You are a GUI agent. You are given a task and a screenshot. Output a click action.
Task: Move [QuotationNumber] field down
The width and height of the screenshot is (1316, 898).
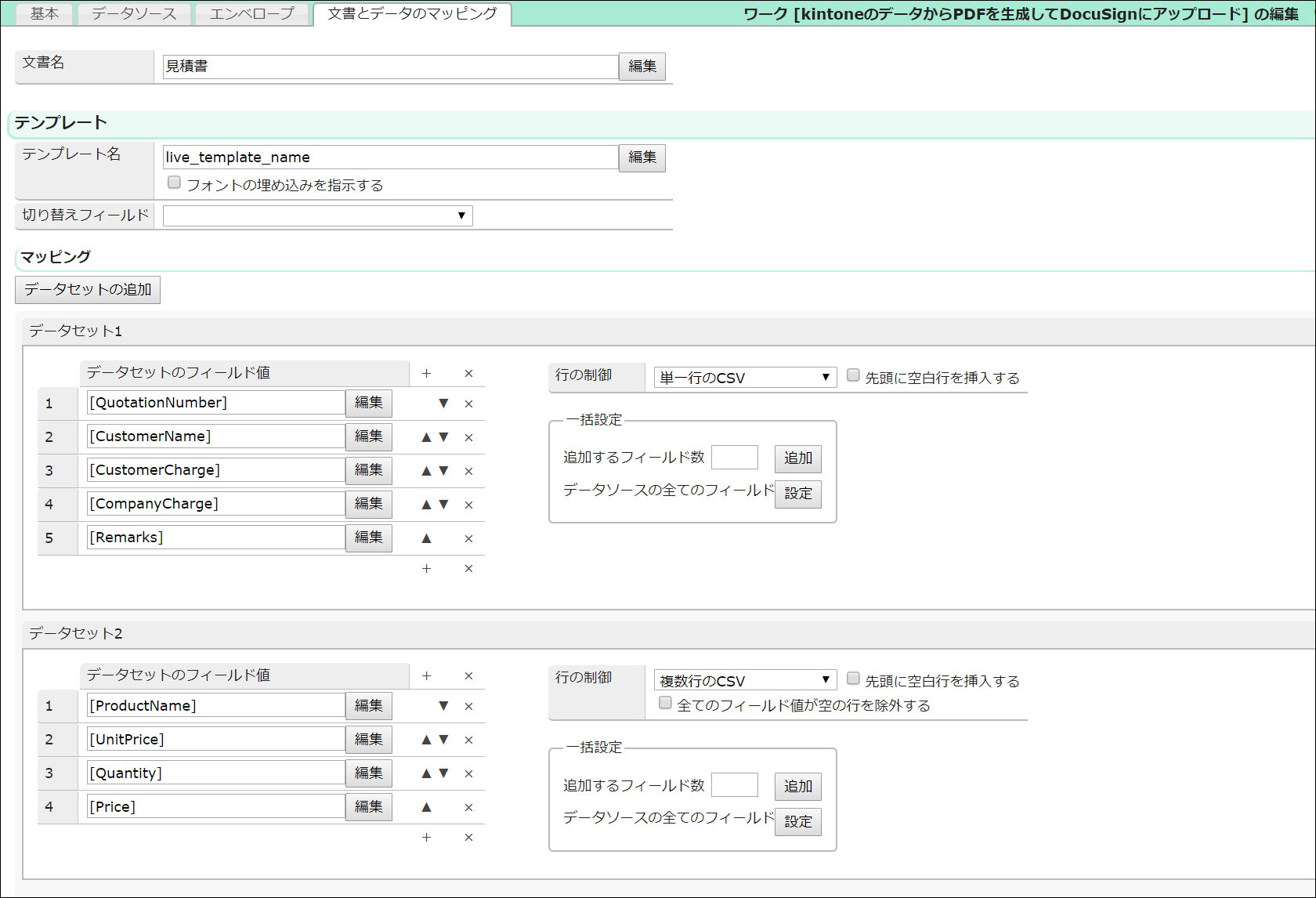443,404
